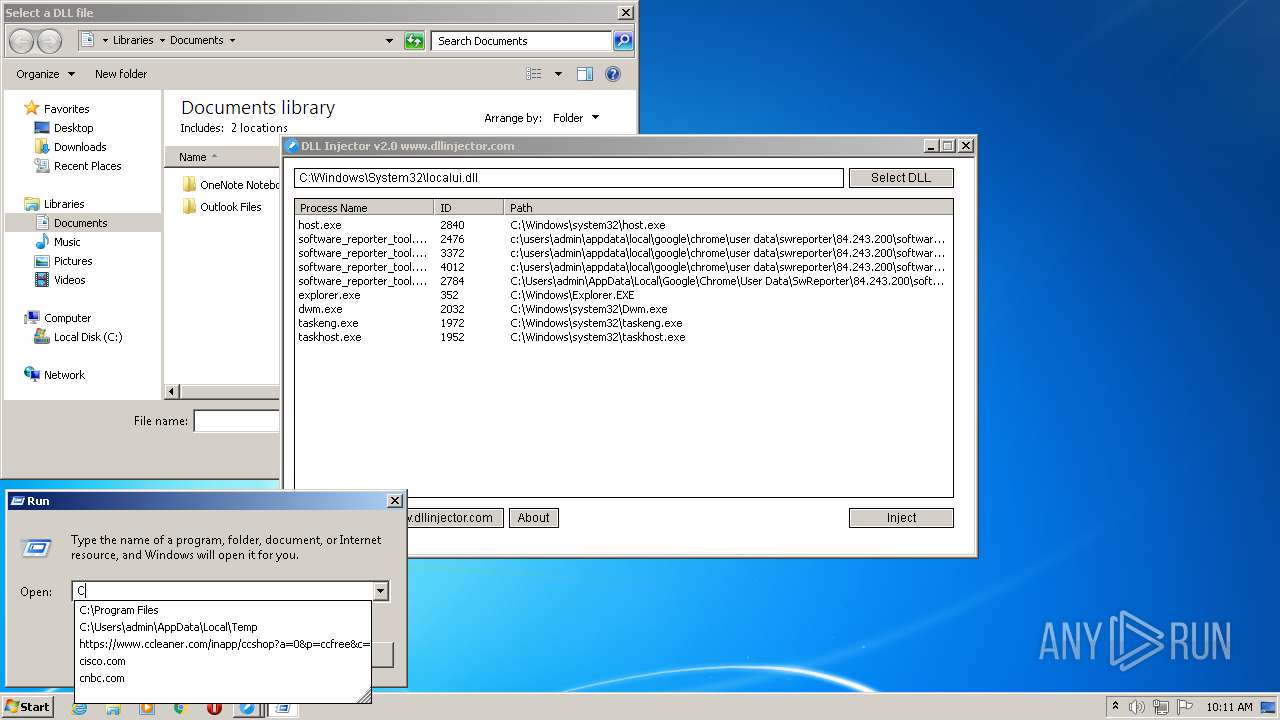Click the Select DLL button

tap(901, 178)
